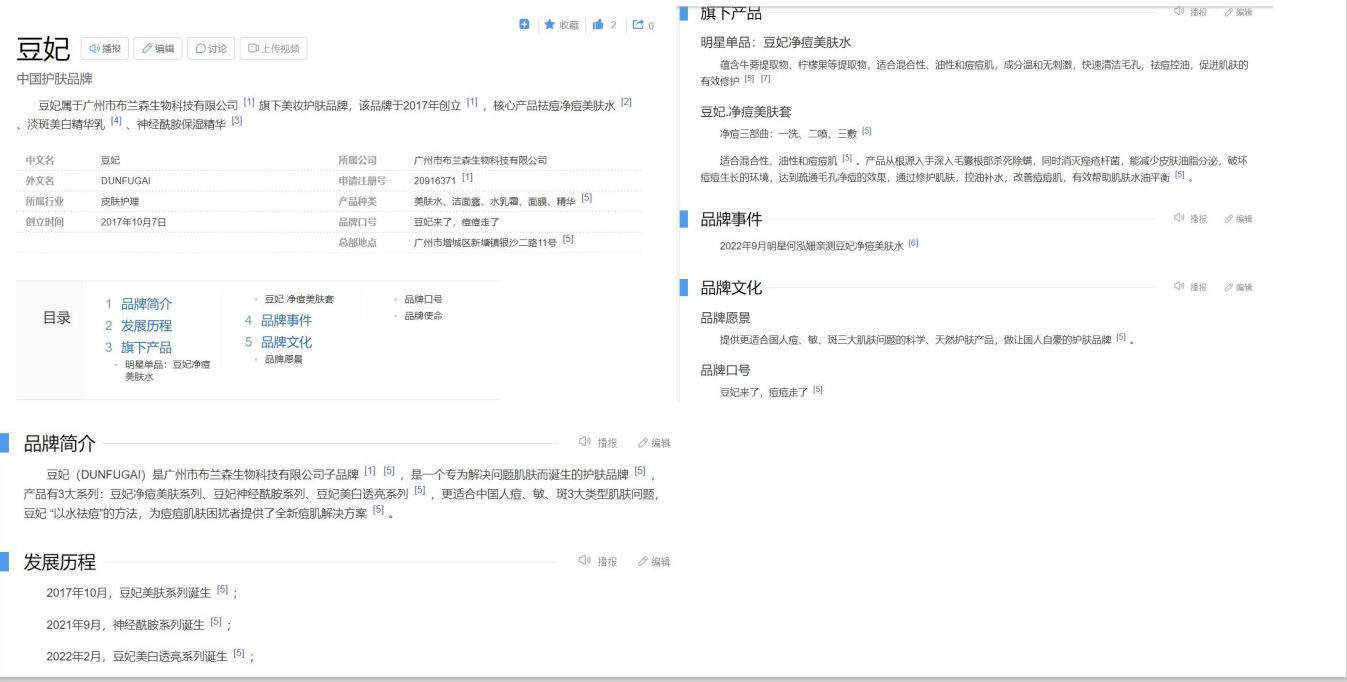Click the share icon at top
The height and width of the screenshot is (682, 1347).
pos(637,25)
